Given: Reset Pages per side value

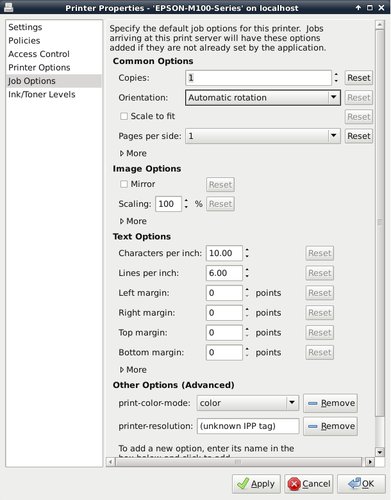Looking at the screenshot, I should click(x=359, y=136).
